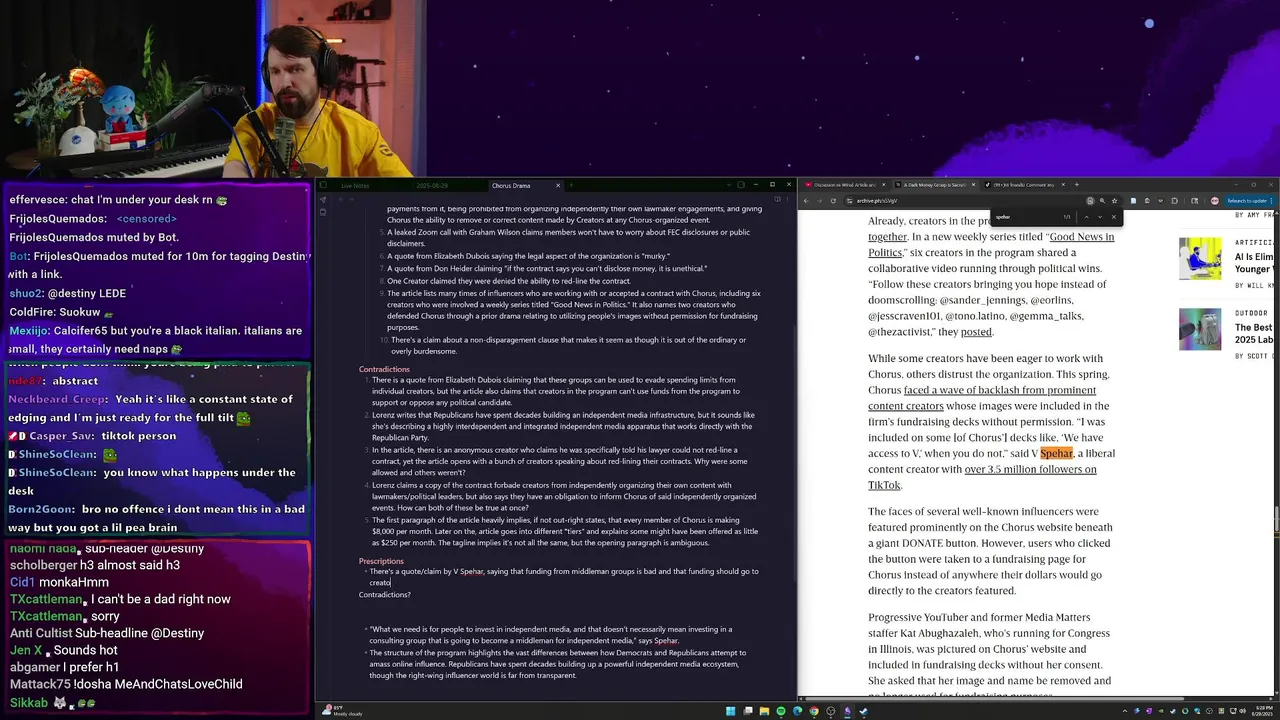Select the Contradictions heading in note
This screenshot has height=720, width=1280.
[x=384, y=369]
